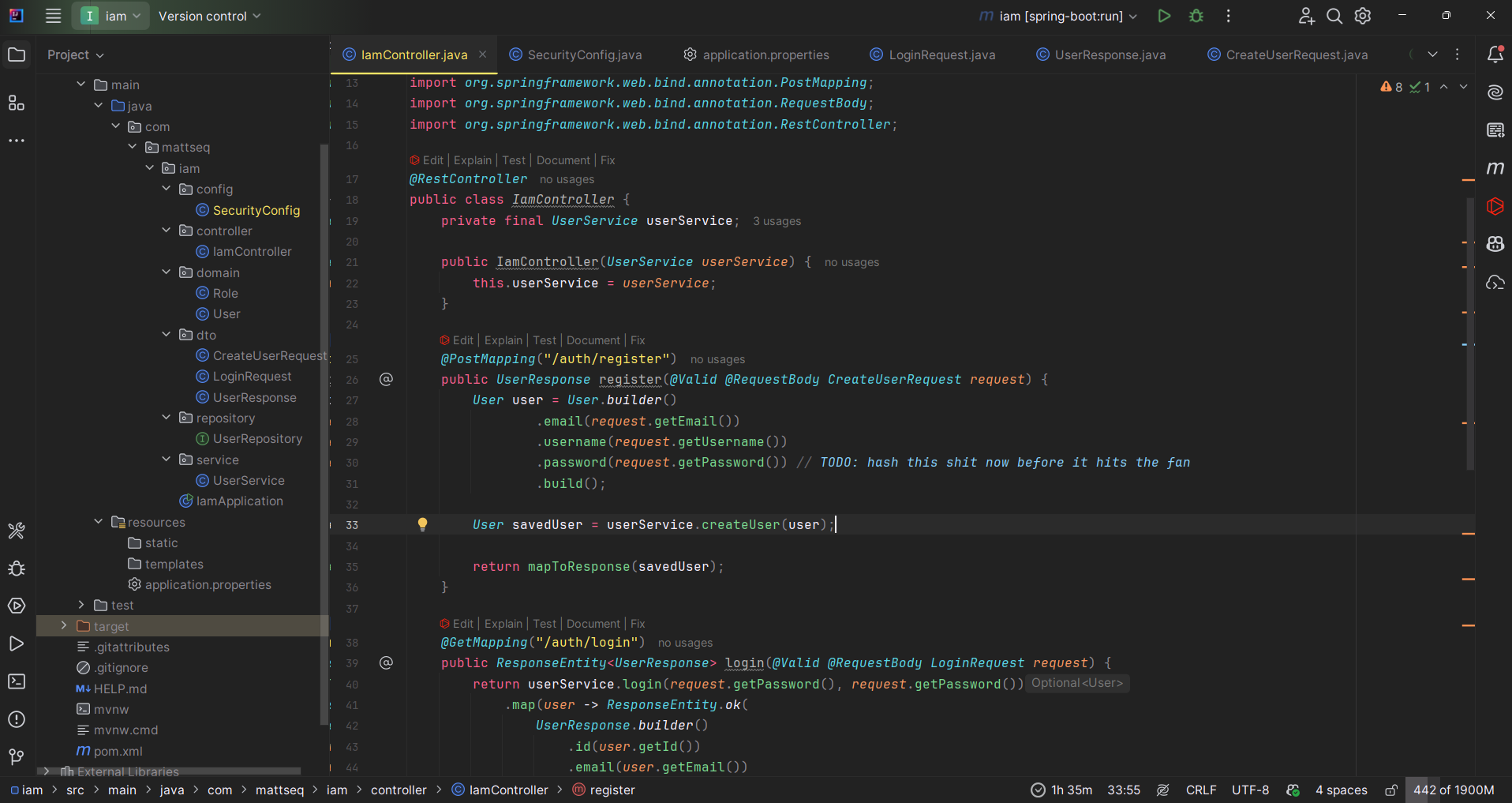1512x803 pixels.
Task: Open the Terminal tool window
Action: [17, 681]
